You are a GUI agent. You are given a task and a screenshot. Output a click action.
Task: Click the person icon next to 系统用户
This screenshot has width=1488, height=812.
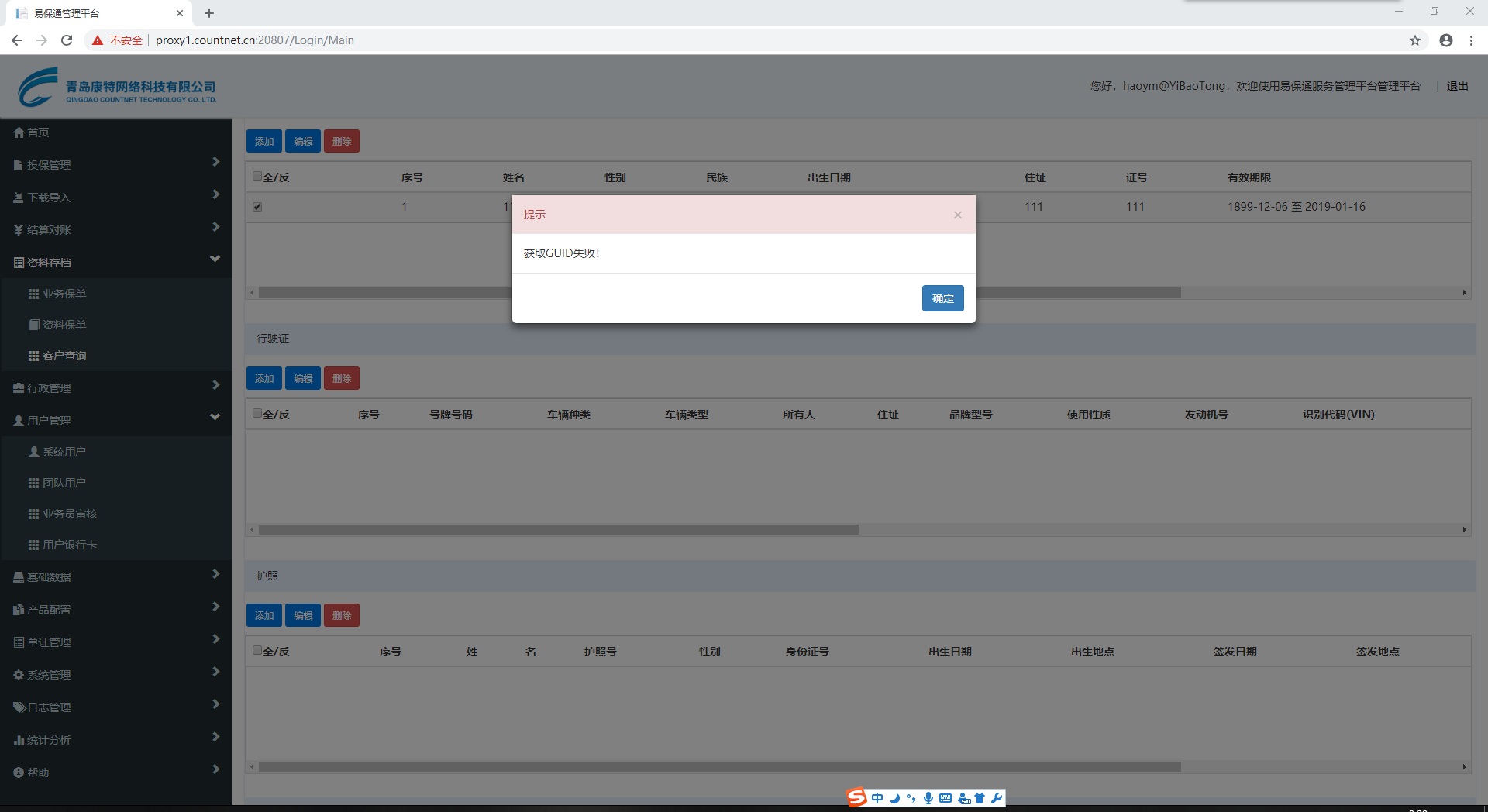point(33,452)
